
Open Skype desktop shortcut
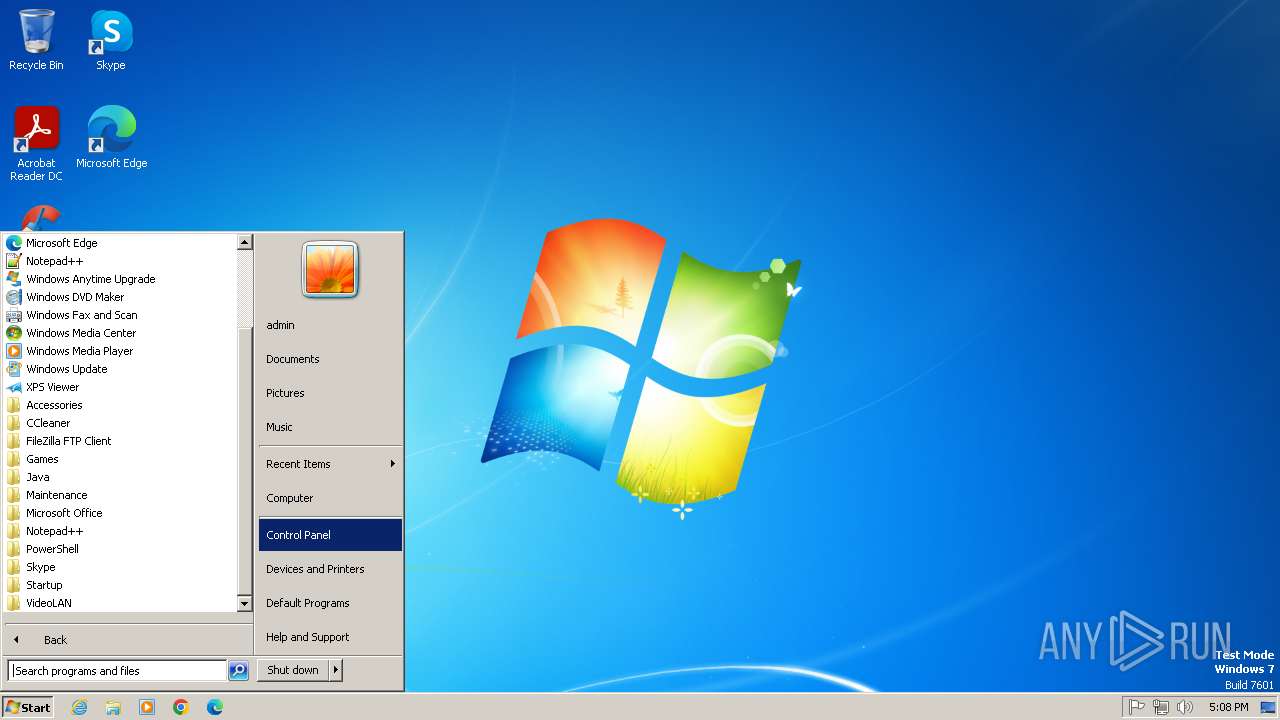click(x=111, y=40)
